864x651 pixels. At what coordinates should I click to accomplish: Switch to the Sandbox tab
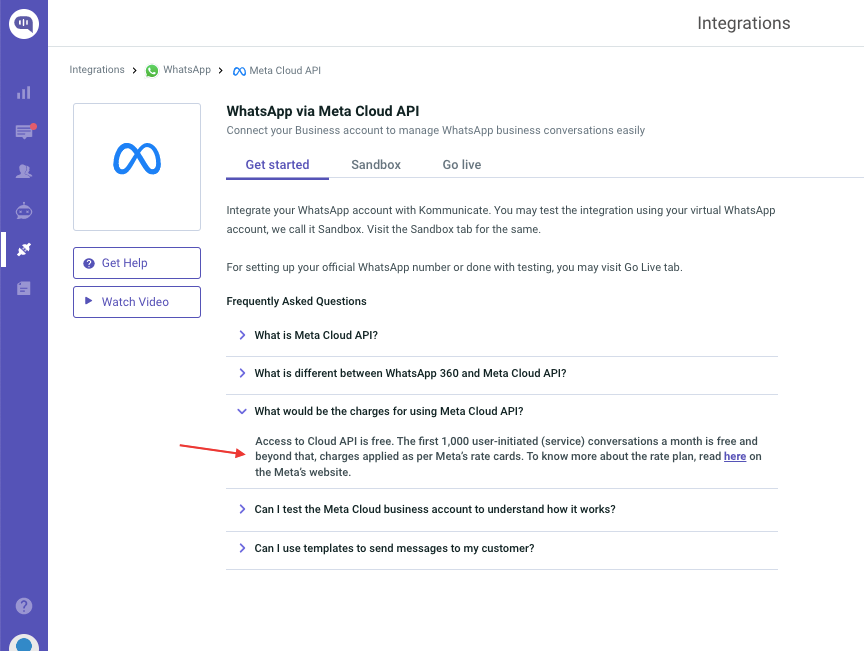tap(376, 165)
